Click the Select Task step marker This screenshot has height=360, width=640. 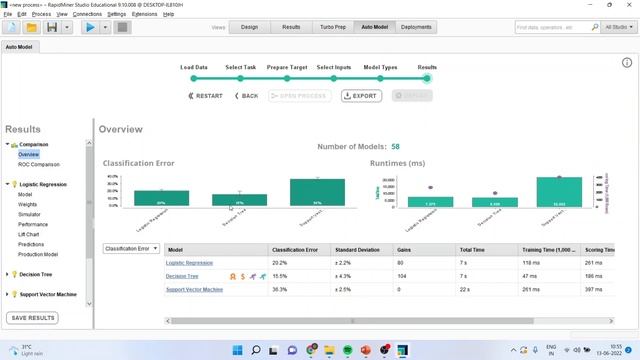pos(240,78)
